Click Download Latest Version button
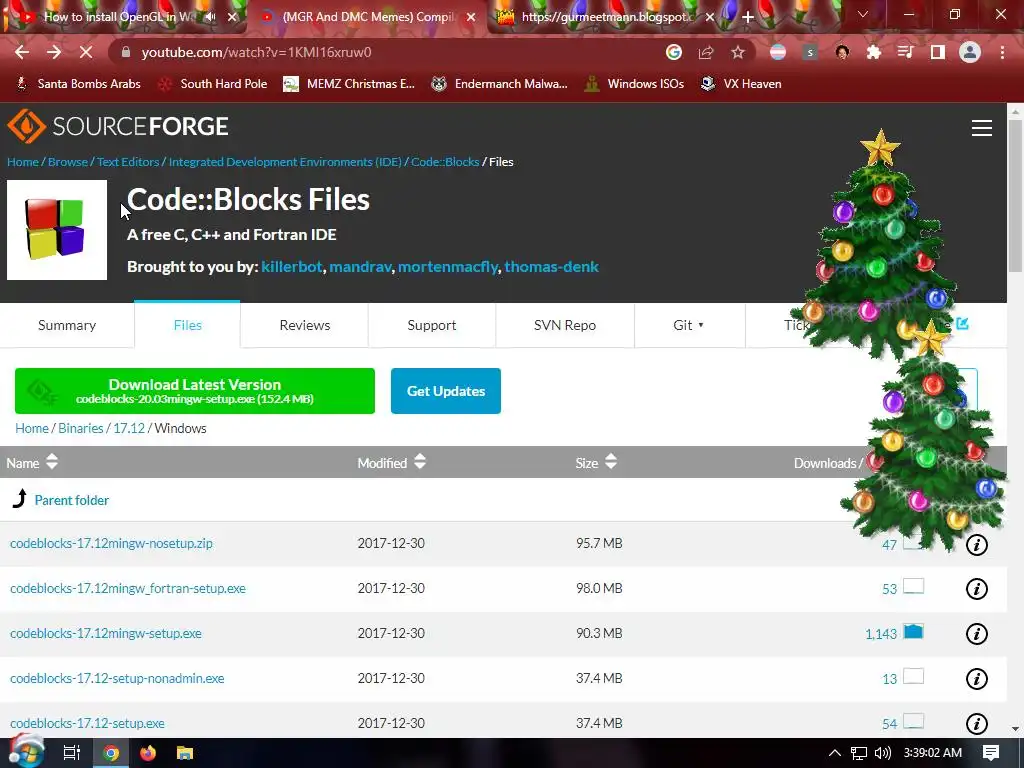1024x768 pixels. (195, 391)
